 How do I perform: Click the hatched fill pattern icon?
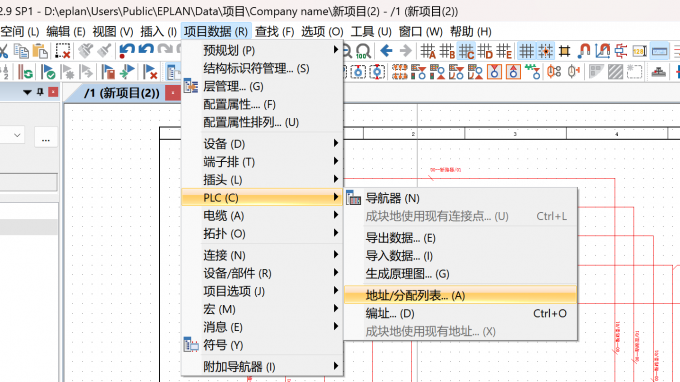pyautogui.click(x=615, y=72)
